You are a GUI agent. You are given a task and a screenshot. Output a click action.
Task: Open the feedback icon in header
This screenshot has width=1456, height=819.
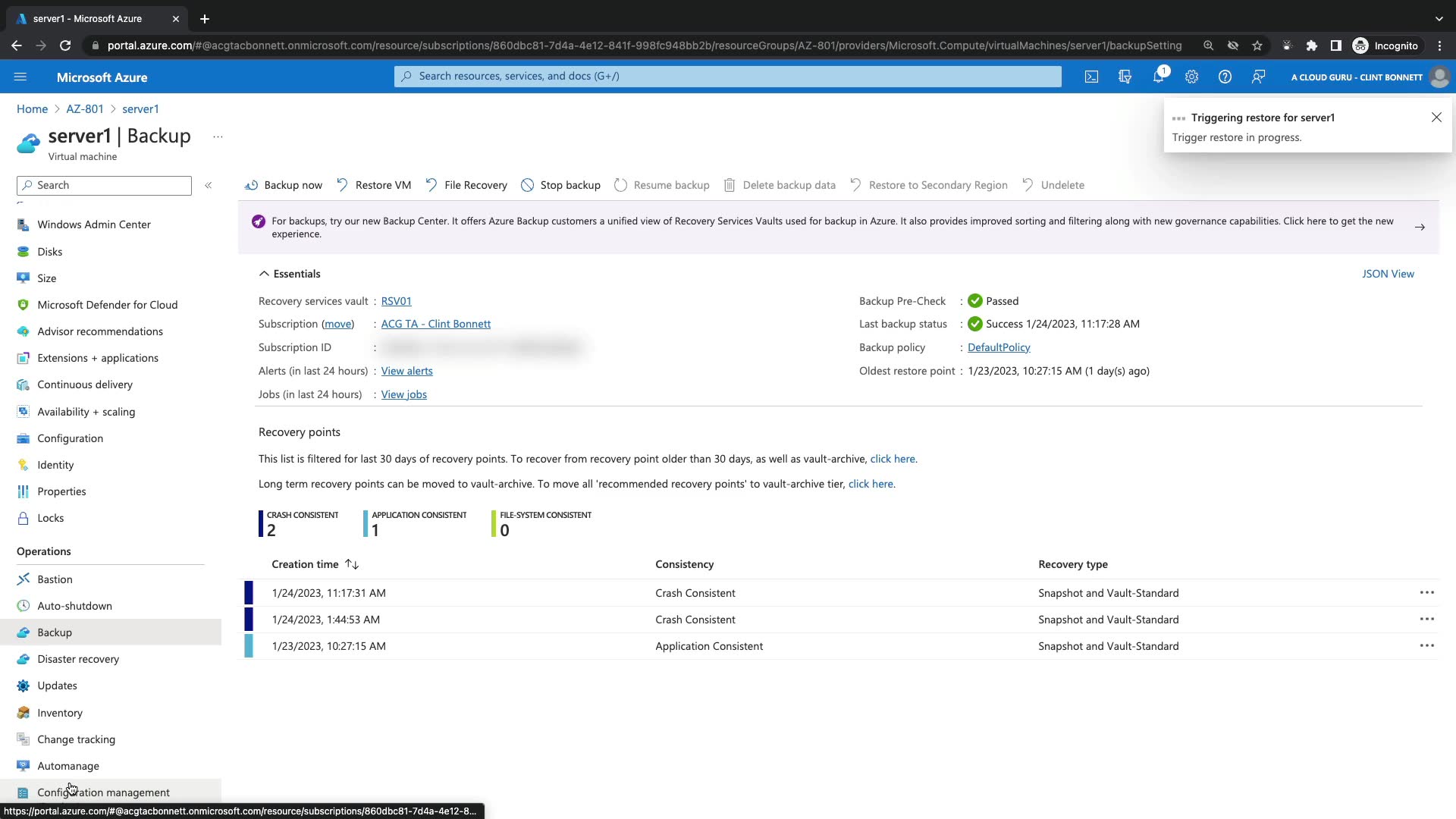(x=1258, y=77)
